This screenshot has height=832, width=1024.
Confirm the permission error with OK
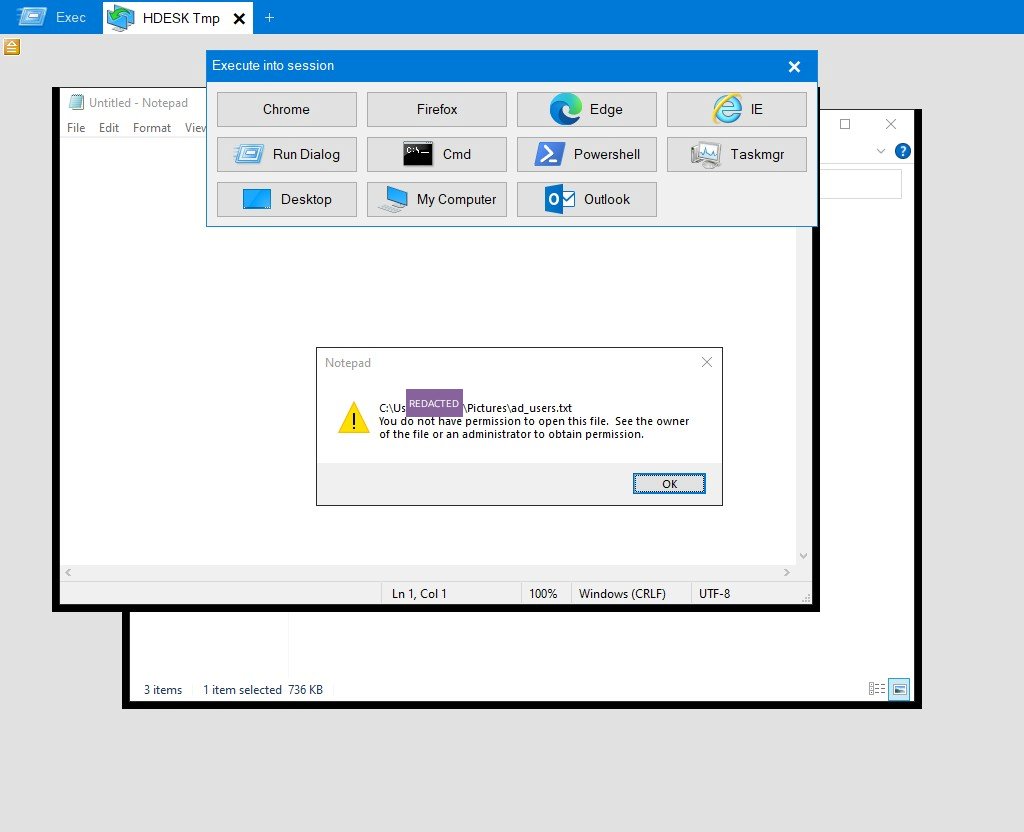coord(669,484)
